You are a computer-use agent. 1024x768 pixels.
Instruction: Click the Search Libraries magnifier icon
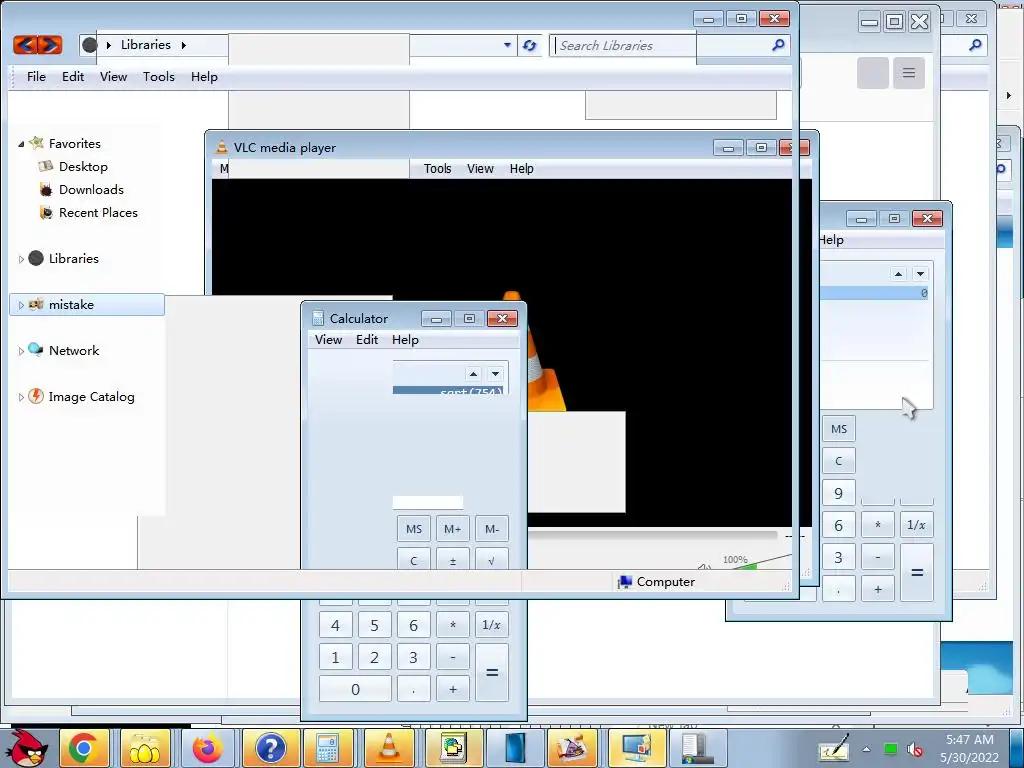click(x=778, y=45)
